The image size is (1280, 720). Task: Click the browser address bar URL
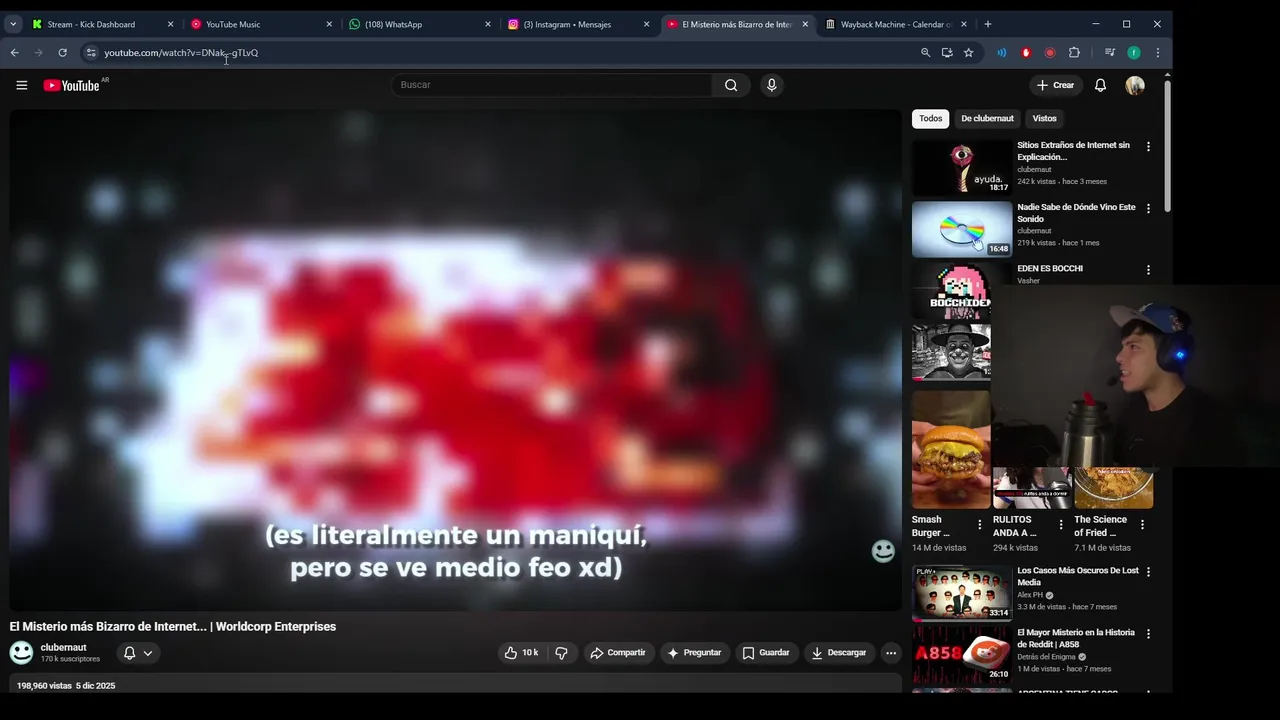pyautogui.click(x=181, y=52)
